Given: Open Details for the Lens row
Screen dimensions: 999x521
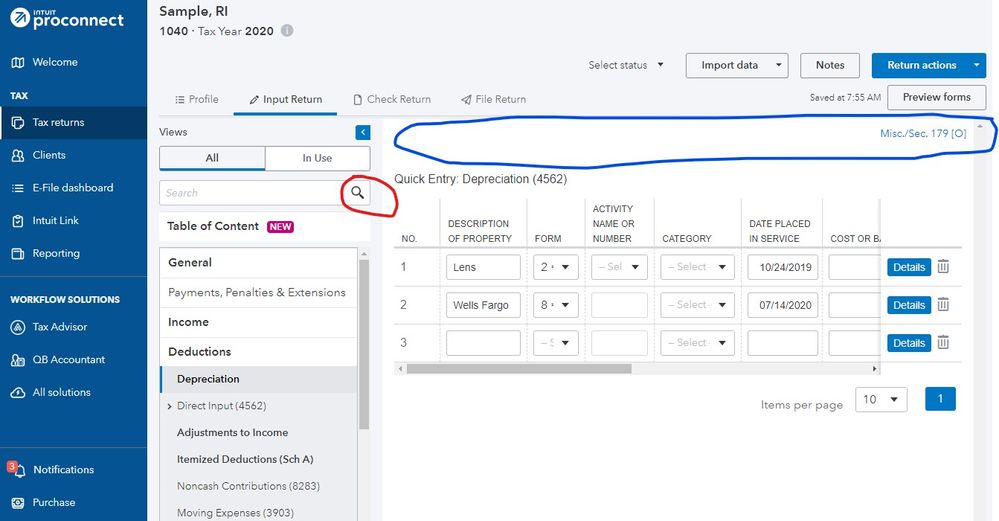Looking at the screenshot, I should coord(909,267).
